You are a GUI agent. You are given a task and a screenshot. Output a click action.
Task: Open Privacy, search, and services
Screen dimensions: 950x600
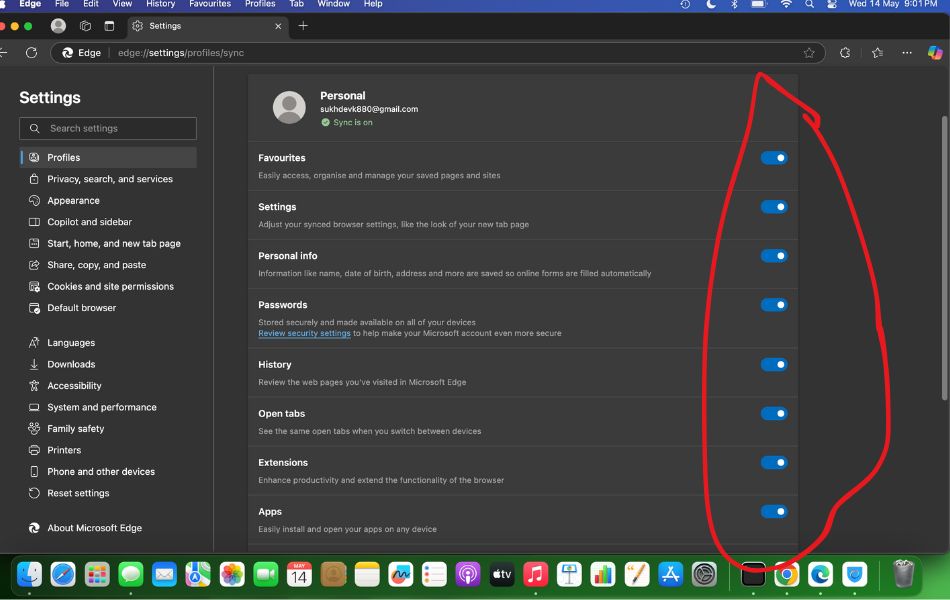pos(109,179)
